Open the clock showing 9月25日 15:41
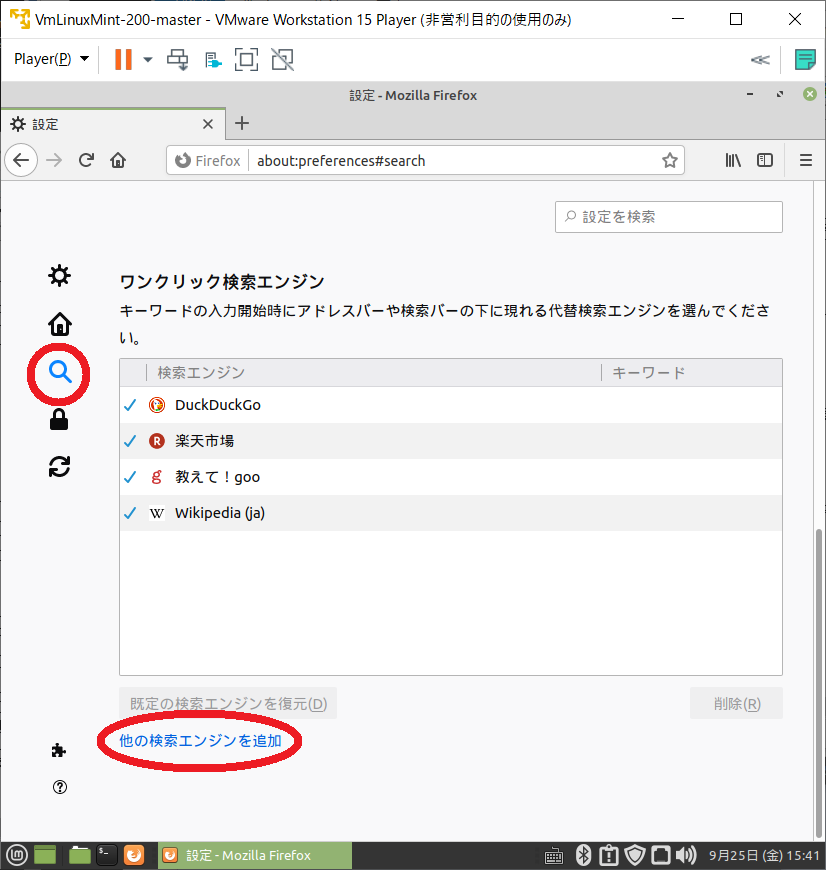826x870 pixels. pos(764,856)
